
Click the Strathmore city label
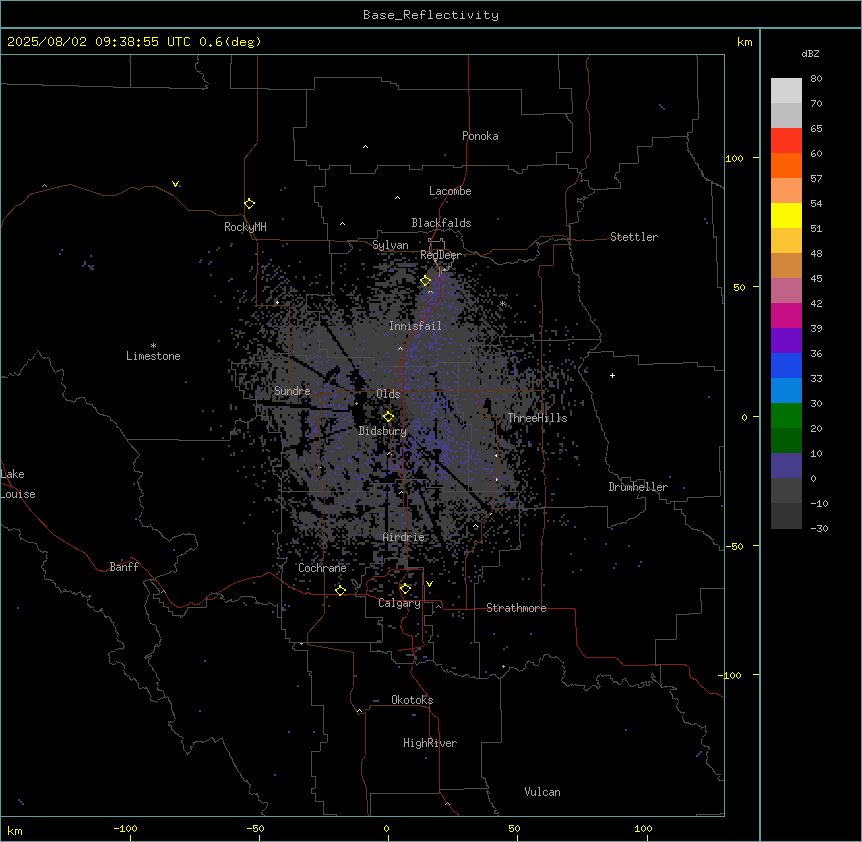pyautogui.click(x=516, y=608)
